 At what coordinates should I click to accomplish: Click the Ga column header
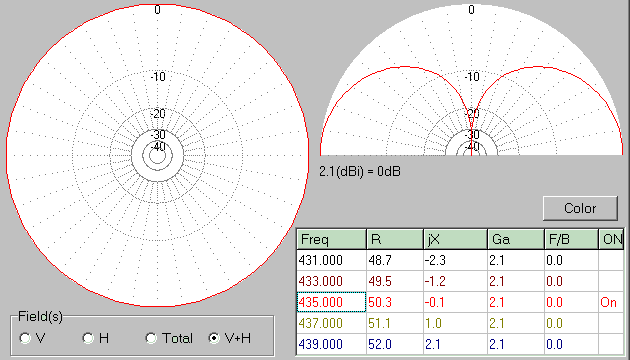point(516,239)
